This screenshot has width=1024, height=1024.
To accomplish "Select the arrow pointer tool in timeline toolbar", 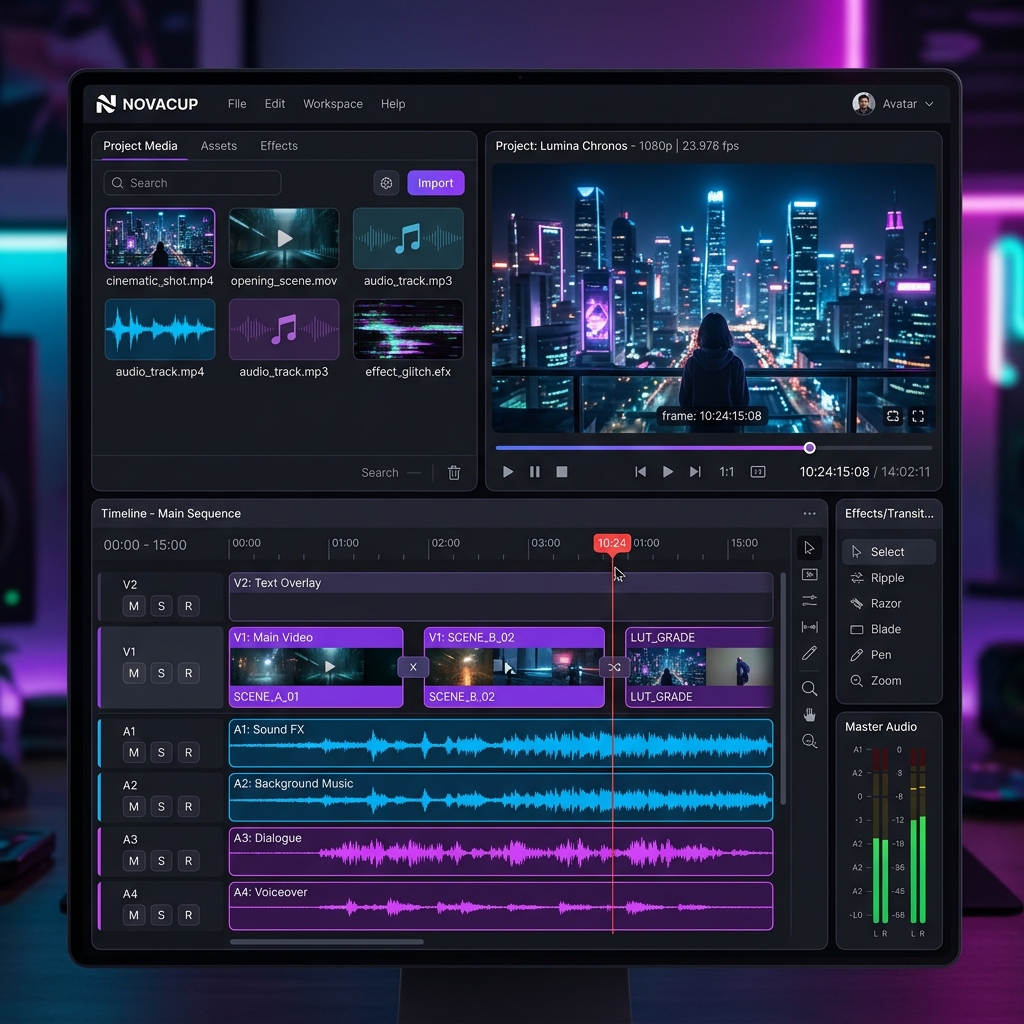I will tap(809, 547).
